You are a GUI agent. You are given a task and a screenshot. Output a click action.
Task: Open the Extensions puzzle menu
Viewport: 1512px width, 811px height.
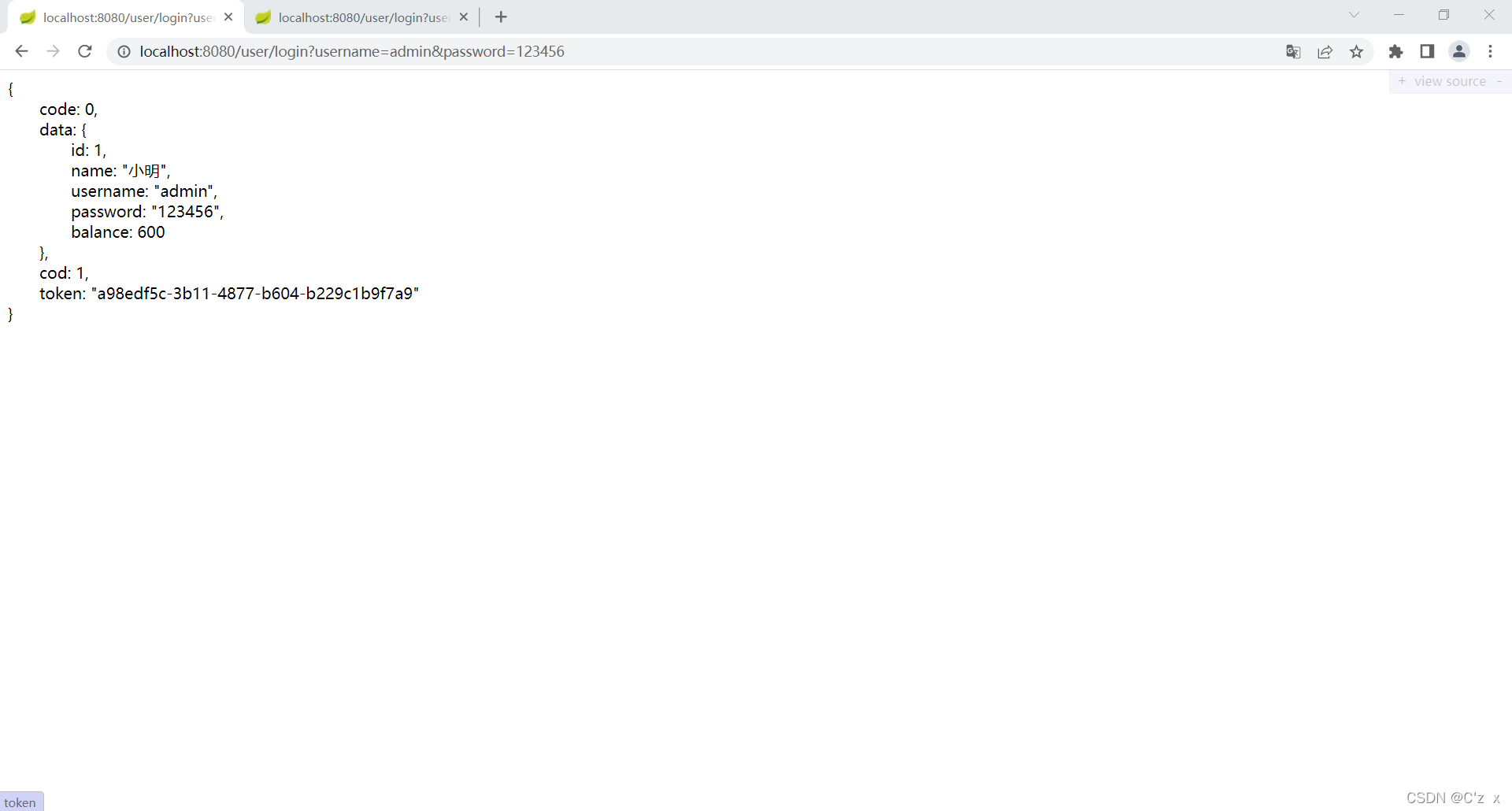(1396, 51)
